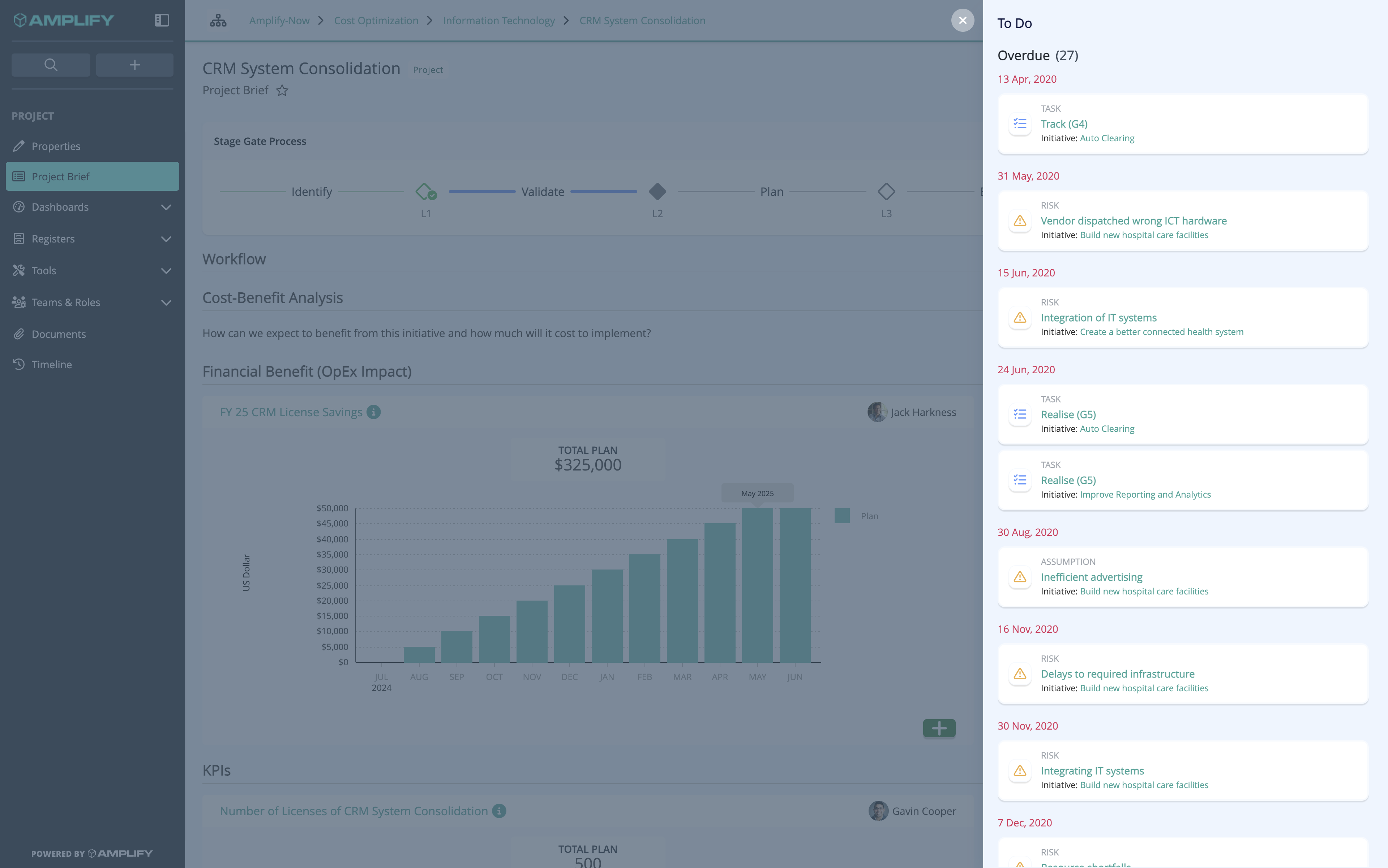Open FY 25 CRM License Savings title
1388x868 pixels.
click(x=291, y=412)
